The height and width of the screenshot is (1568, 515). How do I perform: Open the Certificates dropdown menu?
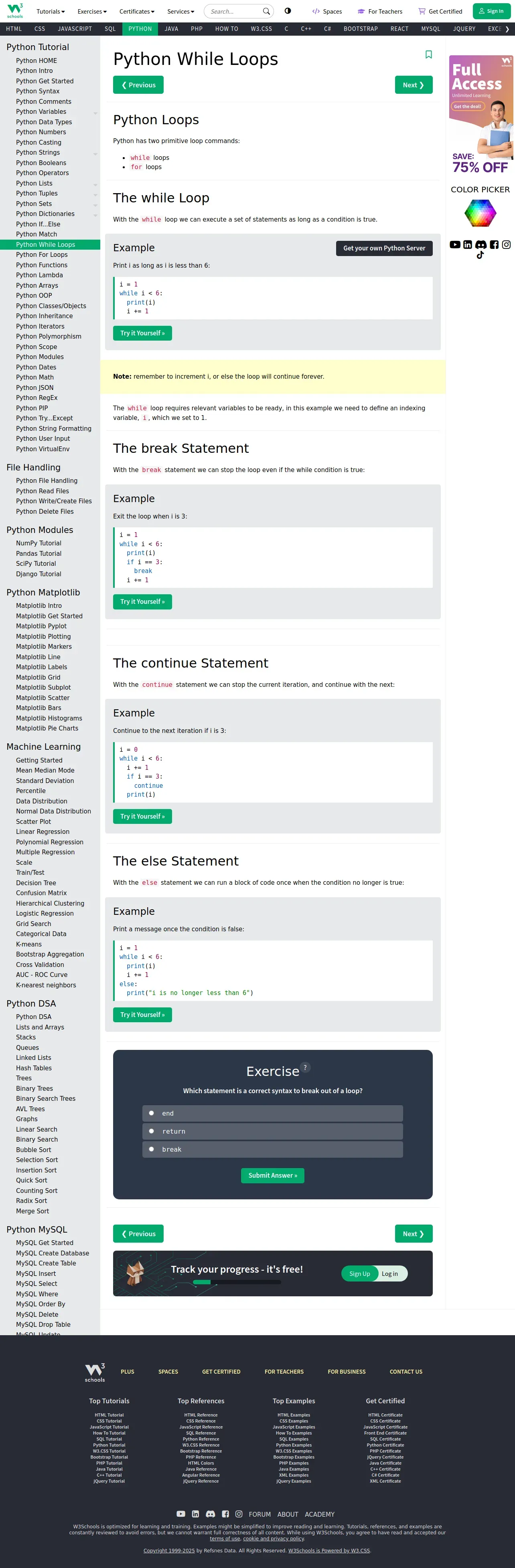136,12
